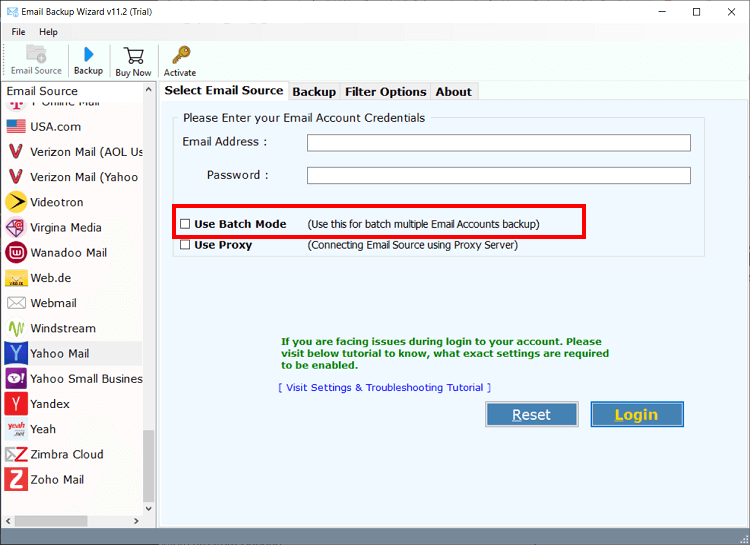Click the Reset button
750x545 pixels.
click(x=531, y=414)
